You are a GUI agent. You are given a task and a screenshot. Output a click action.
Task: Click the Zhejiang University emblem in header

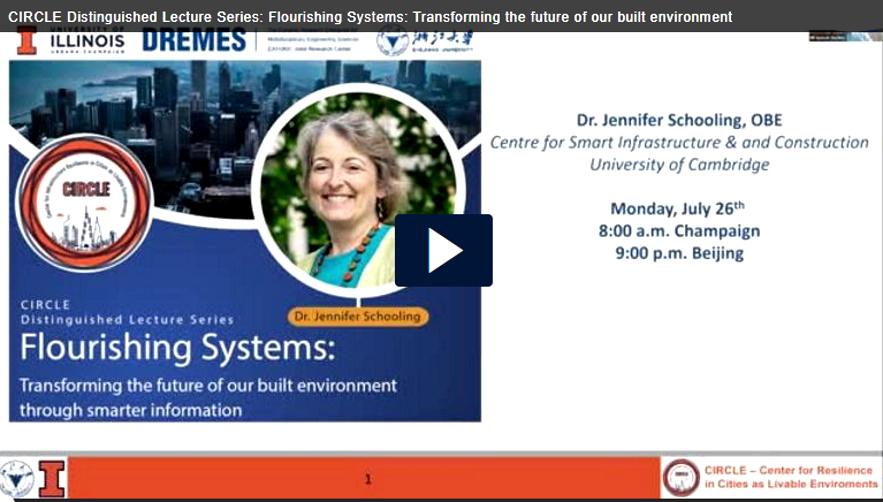(392, 42)
